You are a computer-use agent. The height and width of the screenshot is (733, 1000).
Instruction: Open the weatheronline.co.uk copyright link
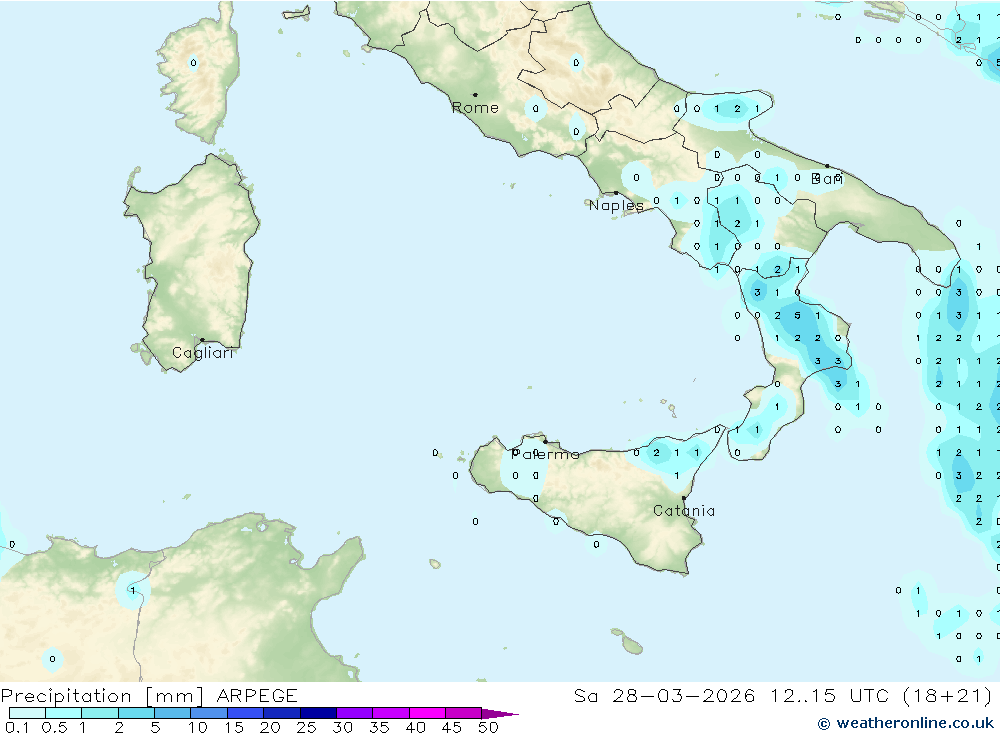tap(906, 723)
